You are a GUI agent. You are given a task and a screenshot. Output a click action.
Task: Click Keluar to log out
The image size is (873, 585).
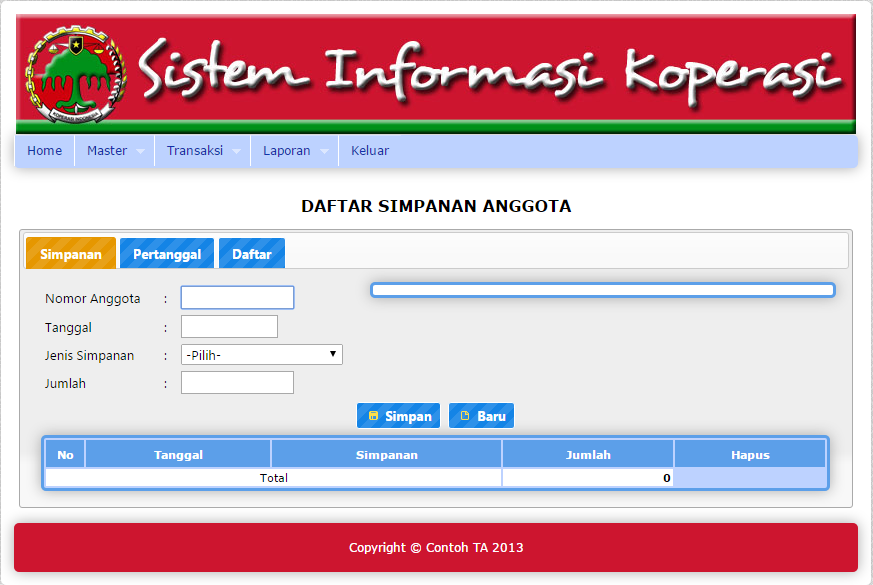(x=369, y=151)
